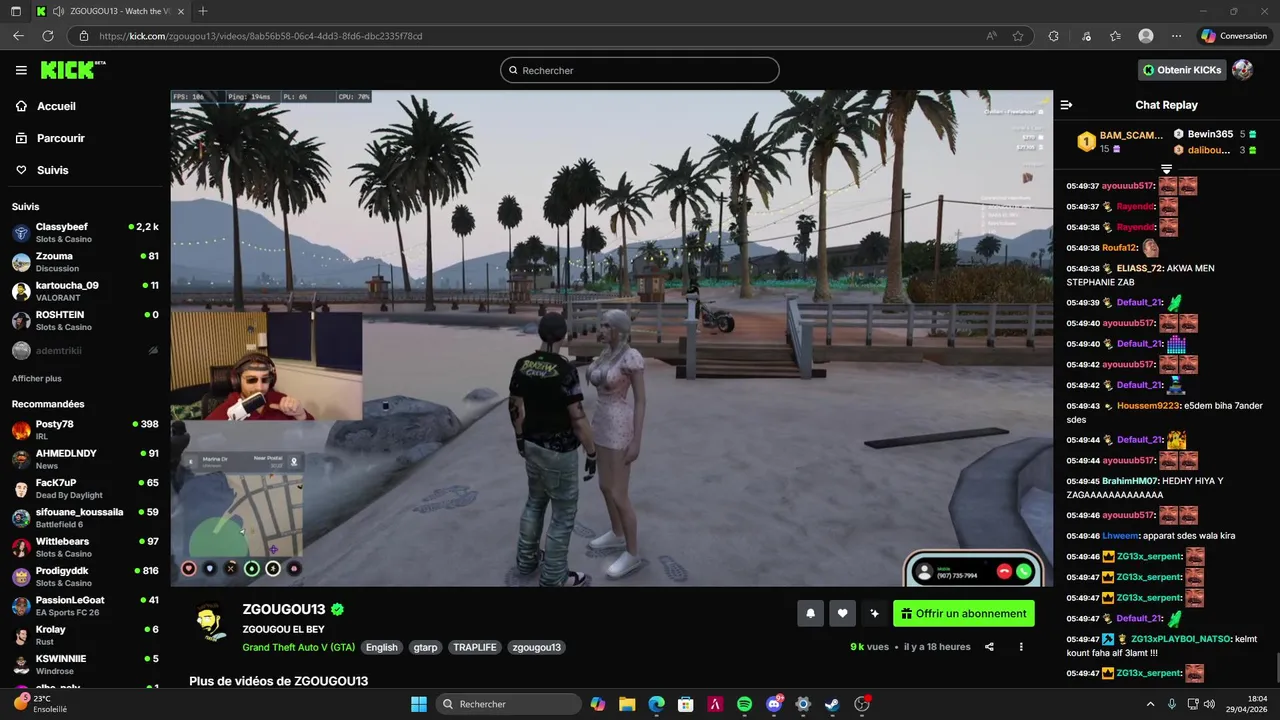Screen dimensions: 1280x720
Task: Select the English tag
Action: (x=381, y=647)
